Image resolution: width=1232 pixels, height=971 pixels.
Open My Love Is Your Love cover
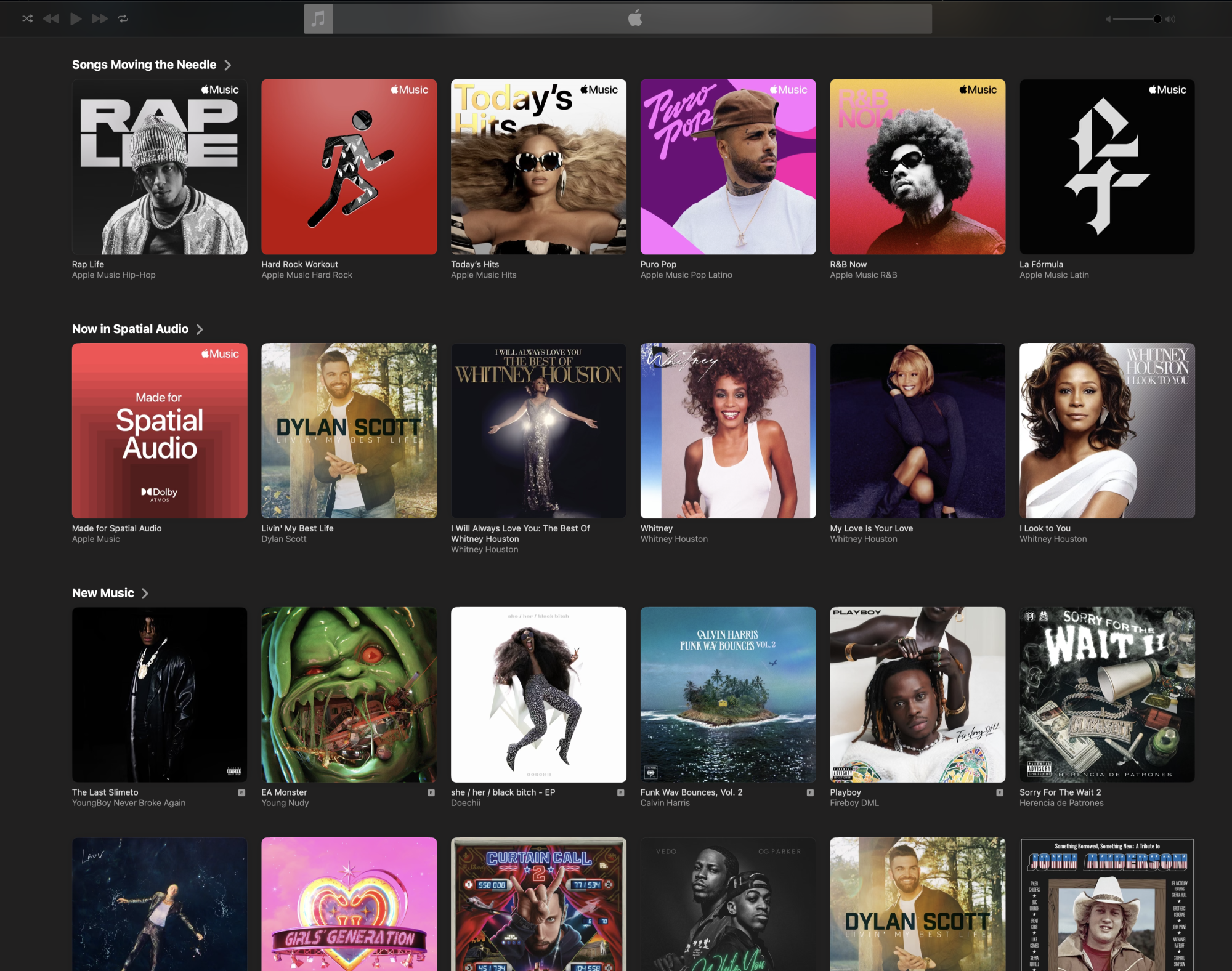point(918,431)
